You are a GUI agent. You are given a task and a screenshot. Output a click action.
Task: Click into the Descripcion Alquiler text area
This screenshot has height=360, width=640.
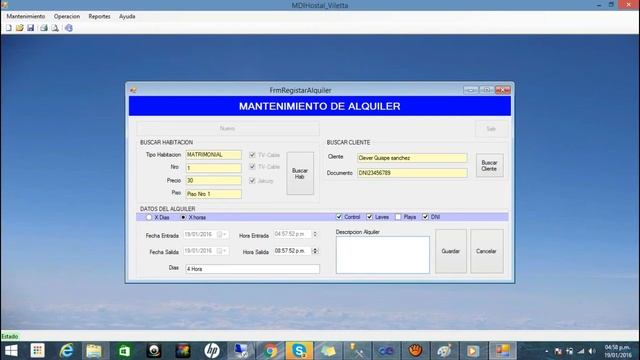pyautogui.click(x=382, y=255)
